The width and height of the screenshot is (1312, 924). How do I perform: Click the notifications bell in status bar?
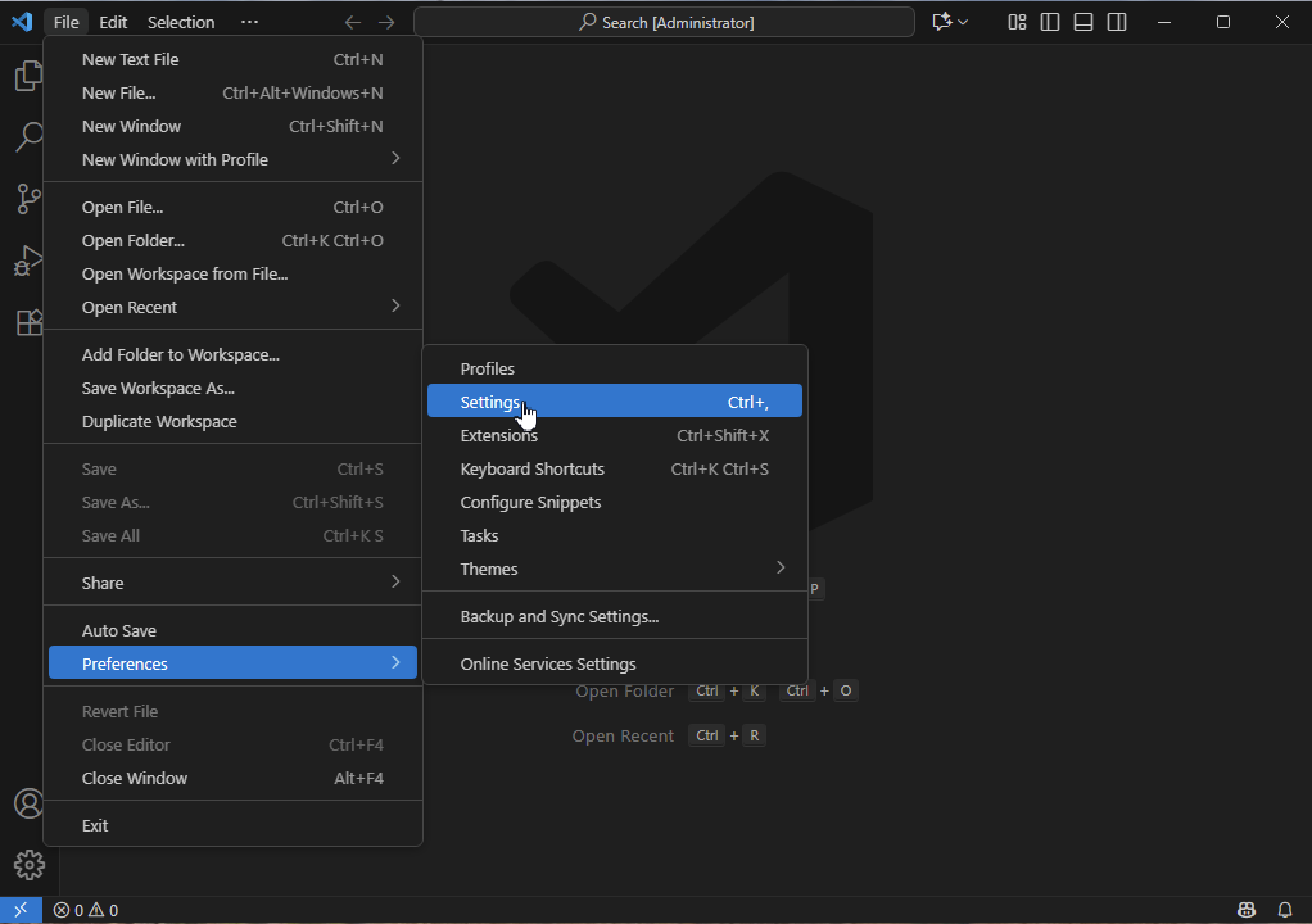pos(1284,910)
